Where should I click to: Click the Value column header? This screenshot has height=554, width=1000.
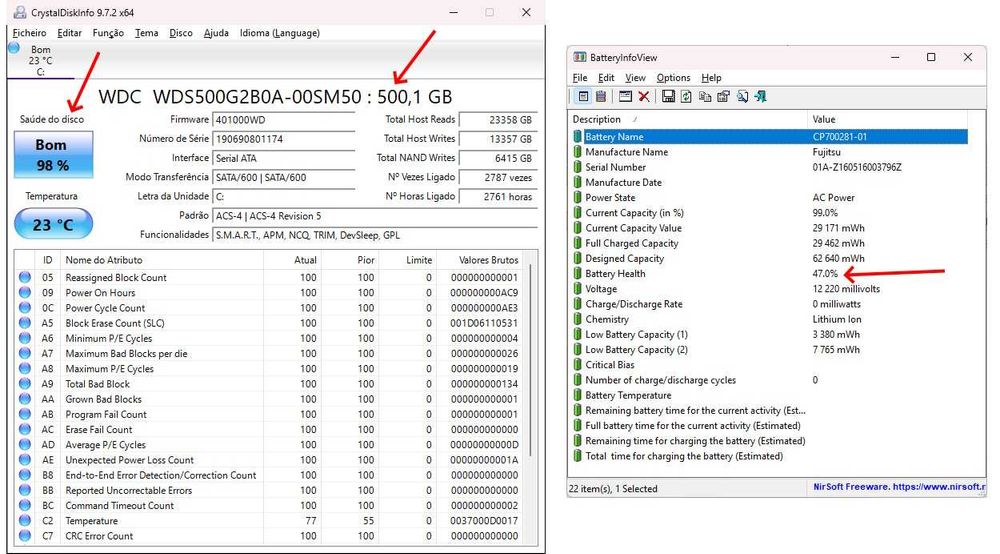tap(824, 119)
